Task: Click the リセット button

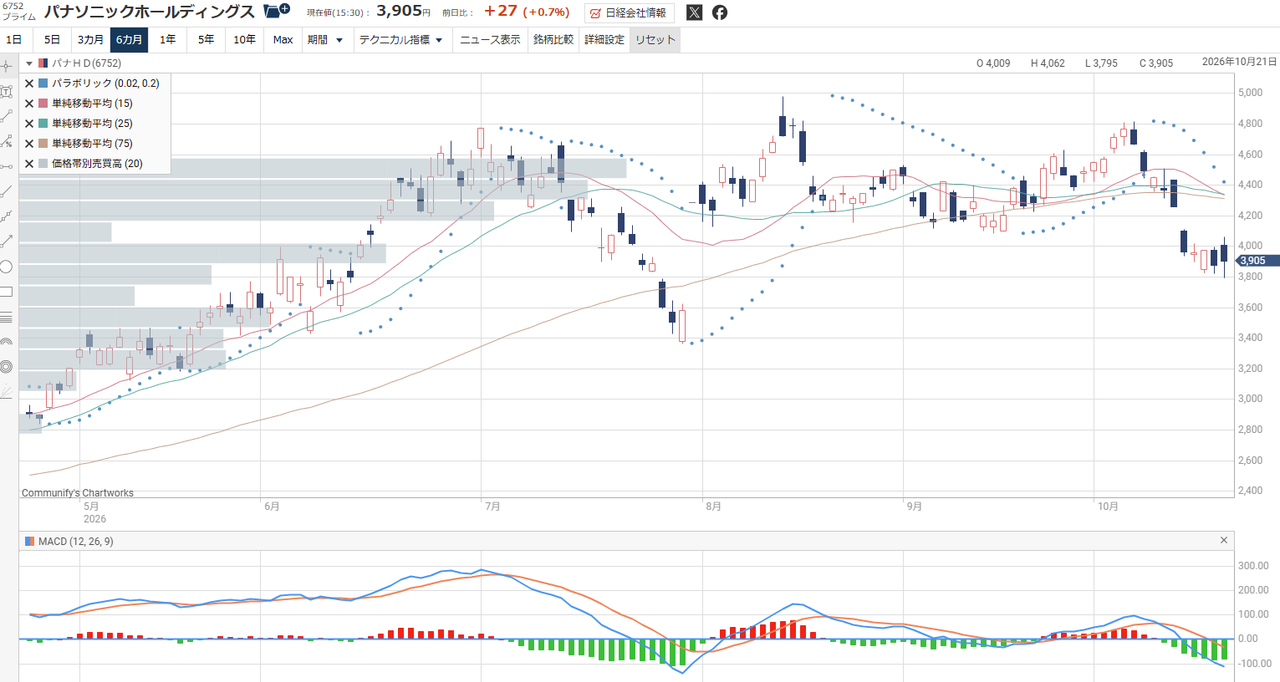Action: (x=655, y=40)
